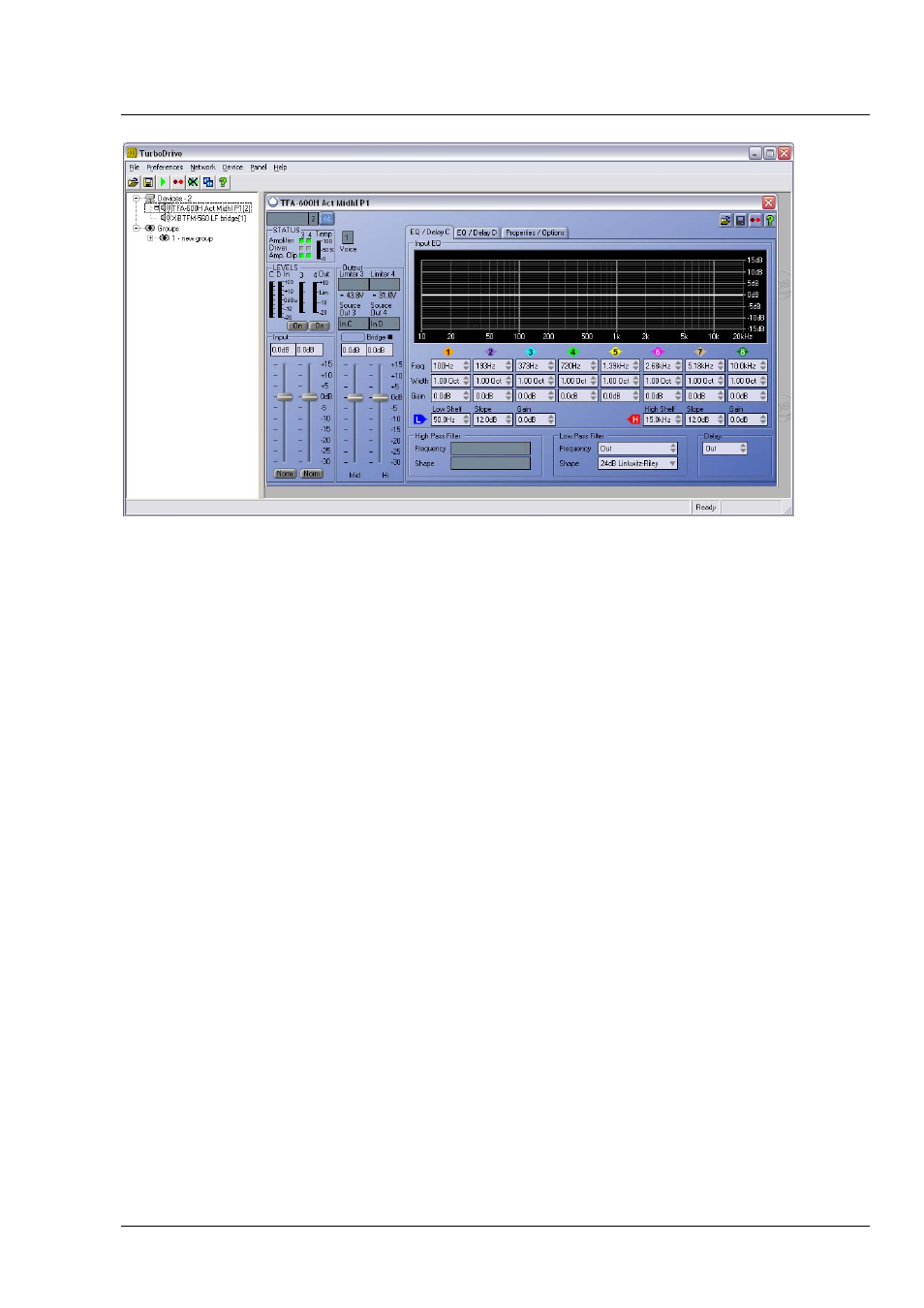Select EQ band 1 orange marker

coord(447,353)
